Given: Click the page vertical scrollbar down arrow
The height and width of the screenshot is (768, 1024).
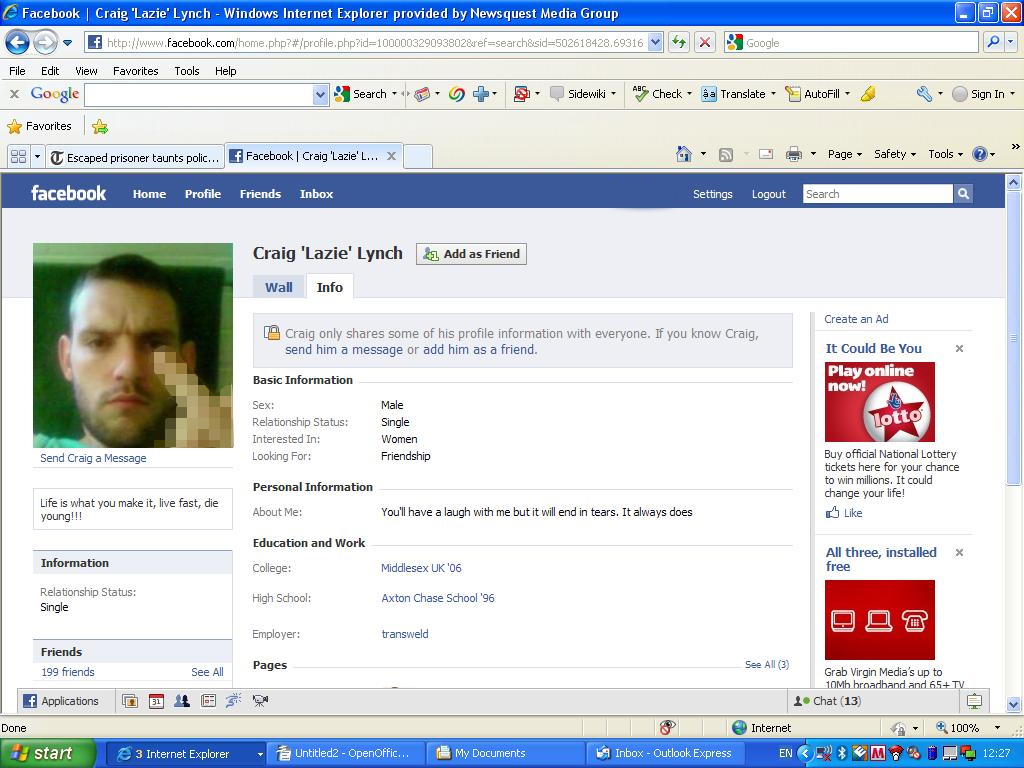Looking at the screenshot, I should click(1013, 704).
